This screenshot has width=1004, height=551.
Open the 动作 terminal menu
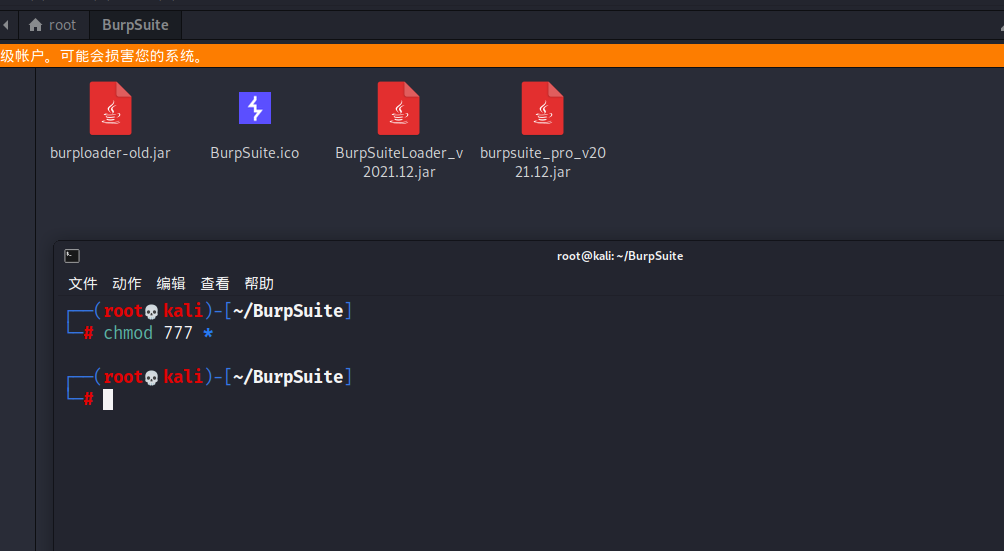tap(127, 284)
